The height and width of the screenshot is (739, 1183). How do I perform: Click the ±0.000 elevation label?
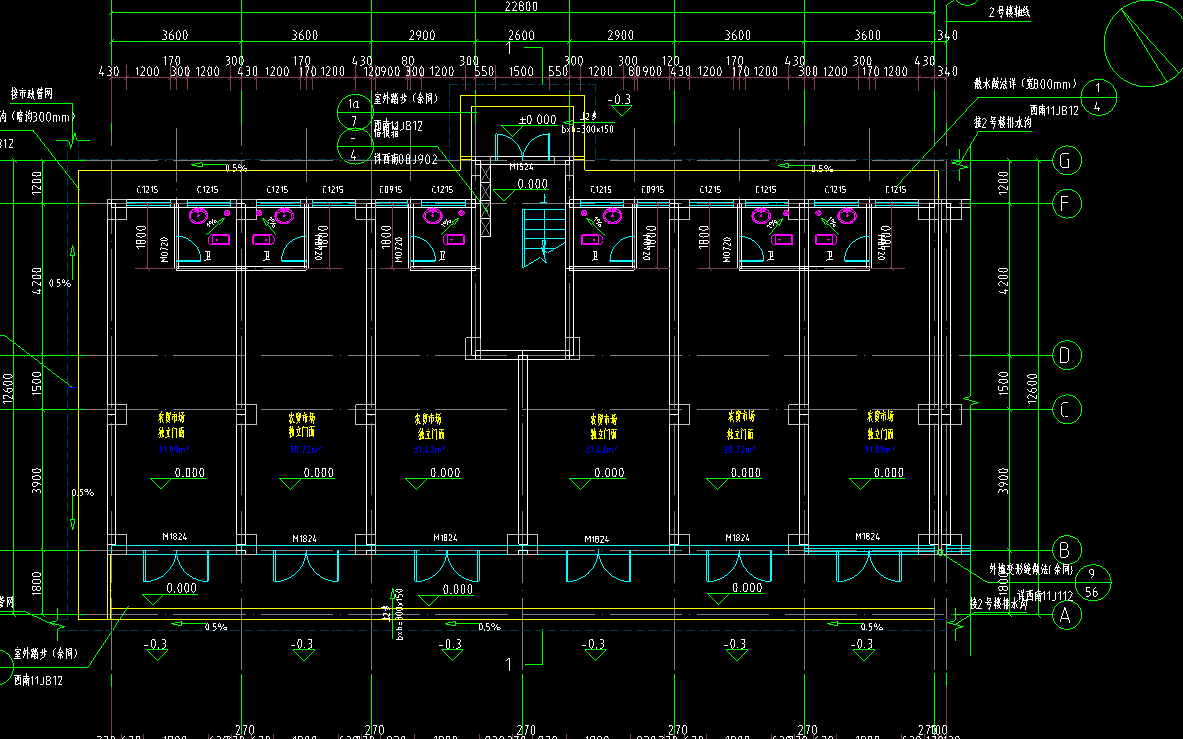pyautogui.click(x=538, y=120)
